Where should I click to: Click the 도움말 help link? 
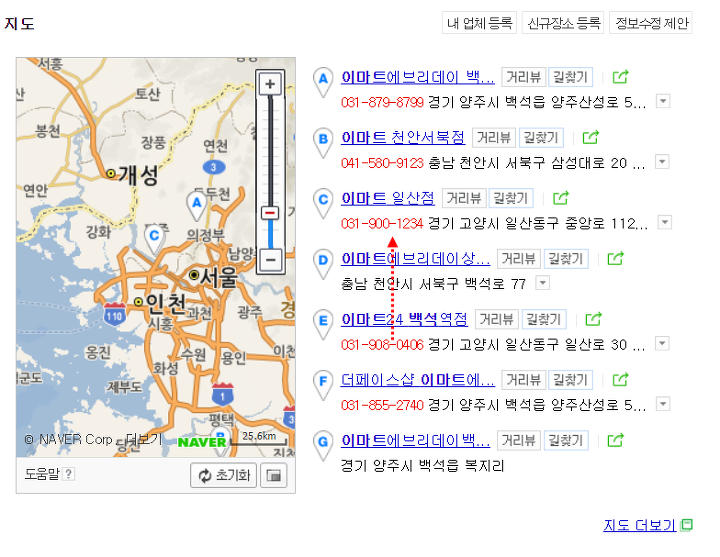tap(42, 474)
